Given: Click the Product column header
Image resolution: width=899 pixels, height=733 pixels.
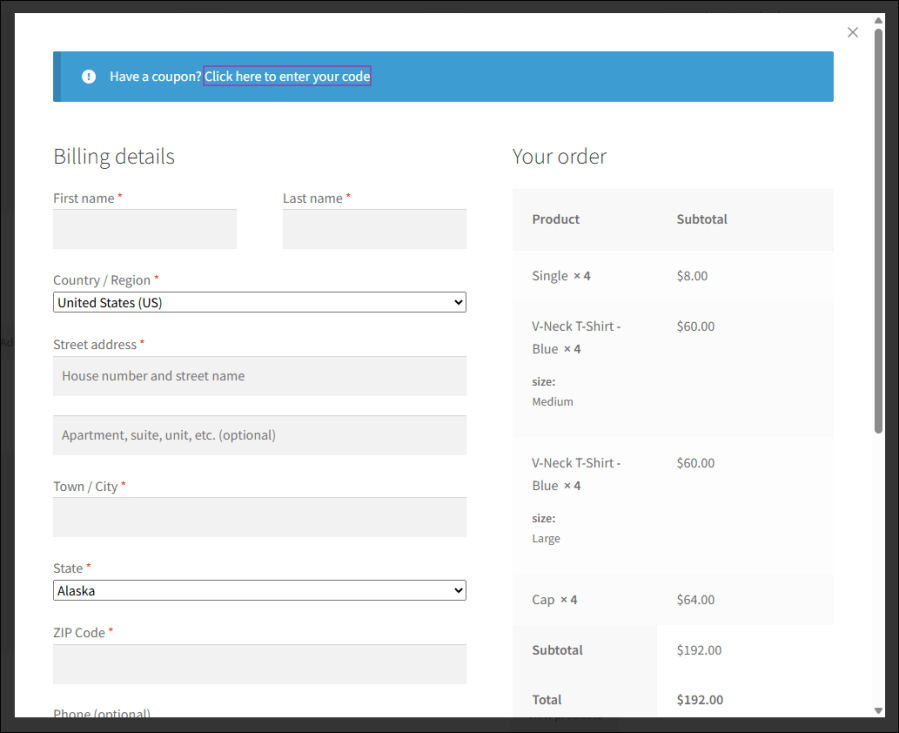Looking at the screenshot, I should [x=556, y=219].
